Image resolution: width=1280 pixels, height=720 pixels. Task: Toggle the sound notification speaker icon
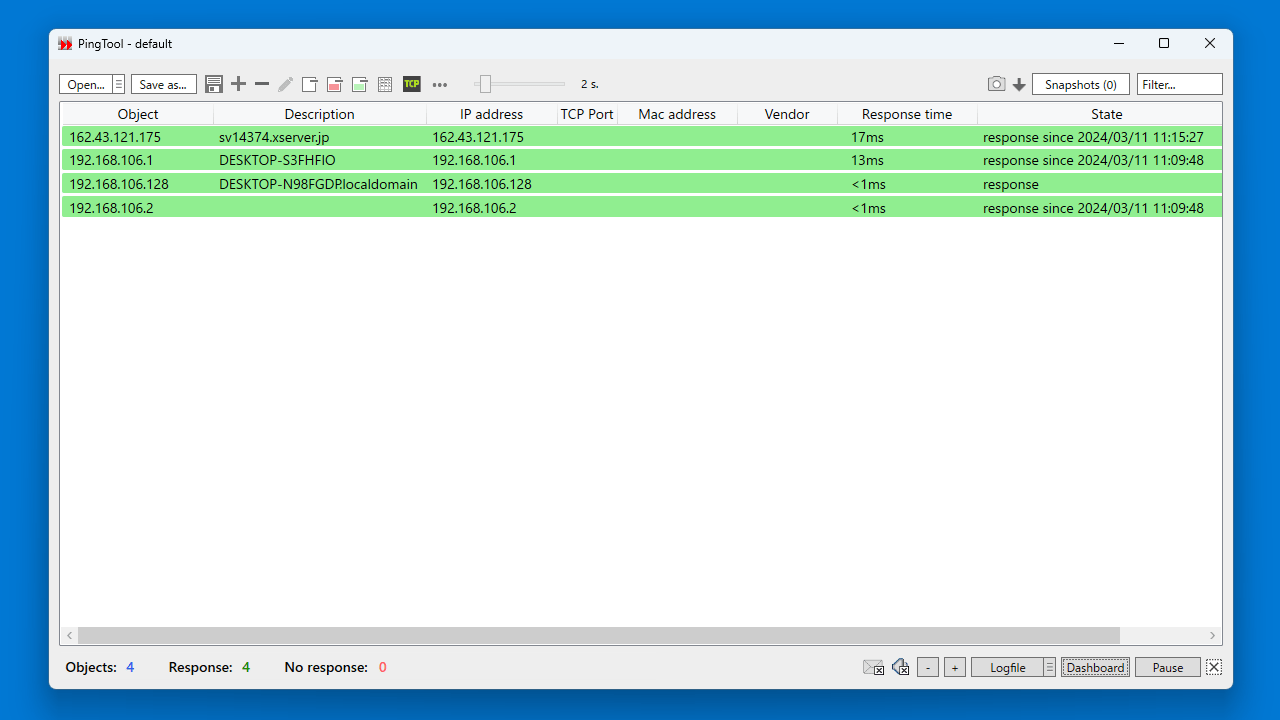901,667
